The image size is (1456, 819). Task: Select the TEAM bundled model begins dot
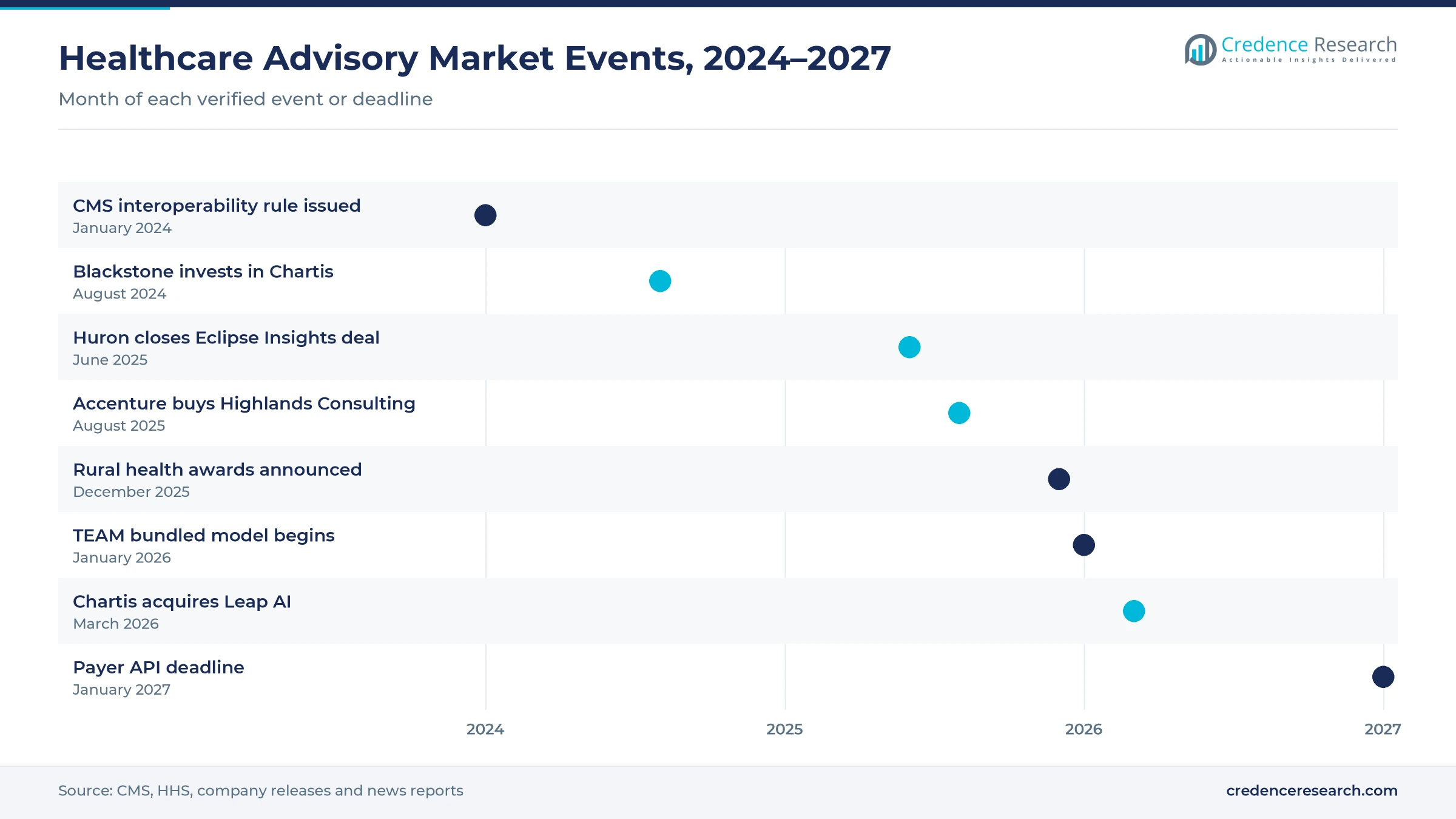pyautogui.click(x=1084, y=545)
